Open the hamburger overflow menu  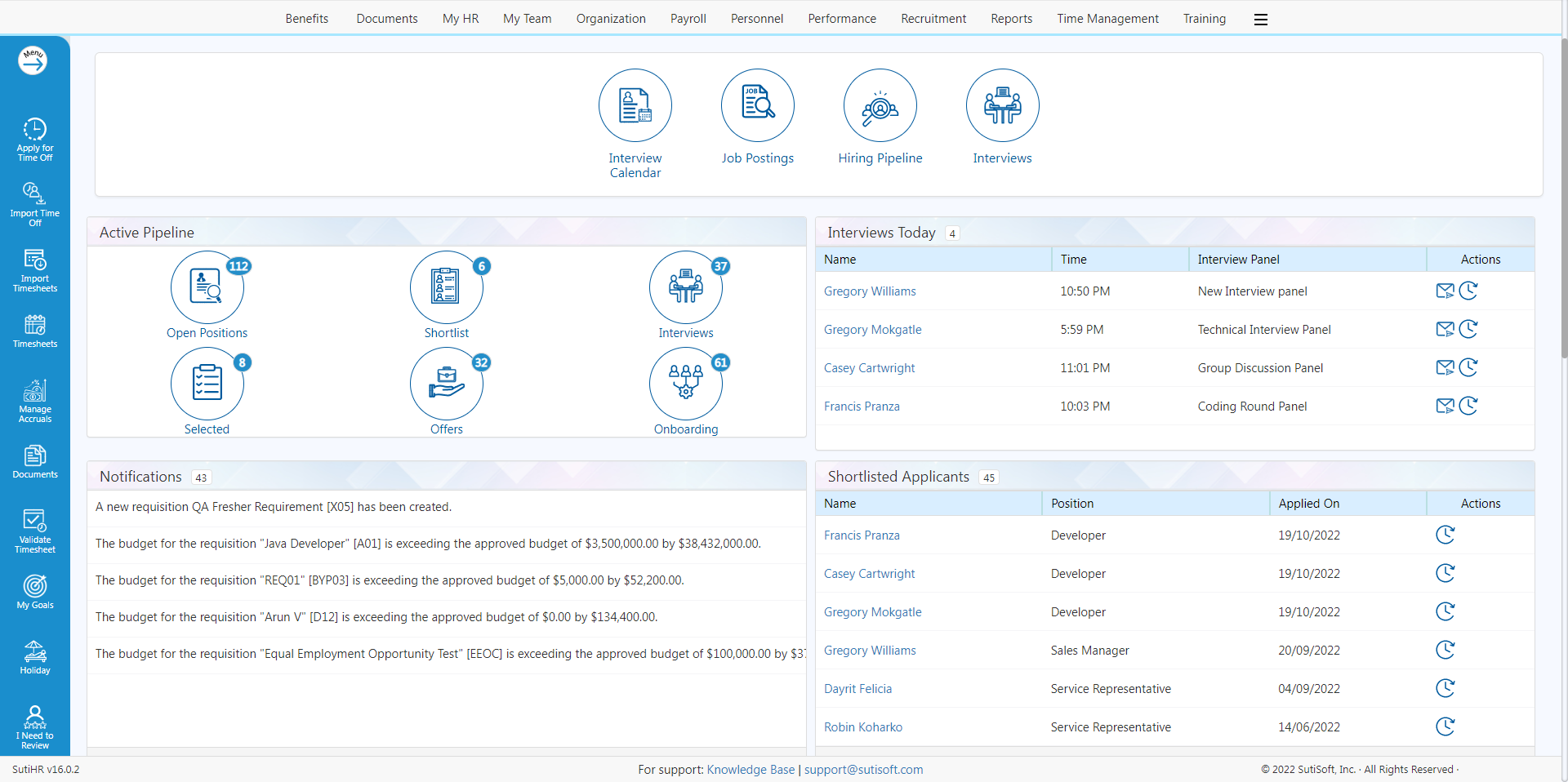(1260, 20)
